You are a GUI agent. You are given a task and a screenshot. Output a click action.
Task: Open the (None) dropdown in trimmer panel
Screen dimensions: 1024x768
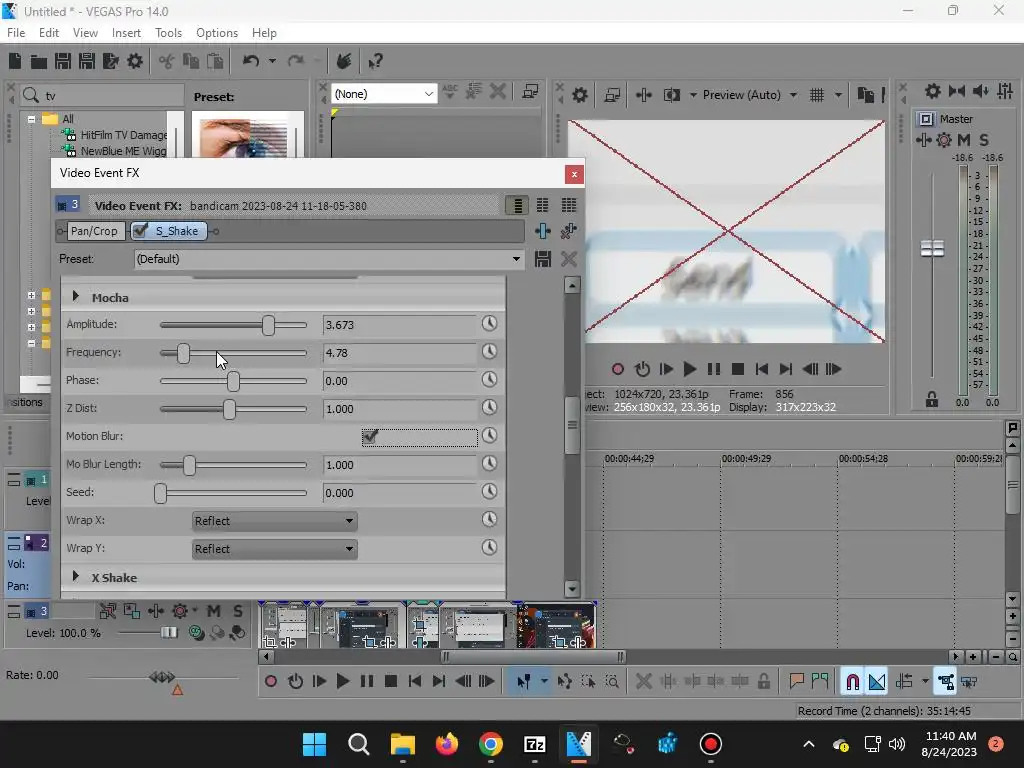coord(383,94)
